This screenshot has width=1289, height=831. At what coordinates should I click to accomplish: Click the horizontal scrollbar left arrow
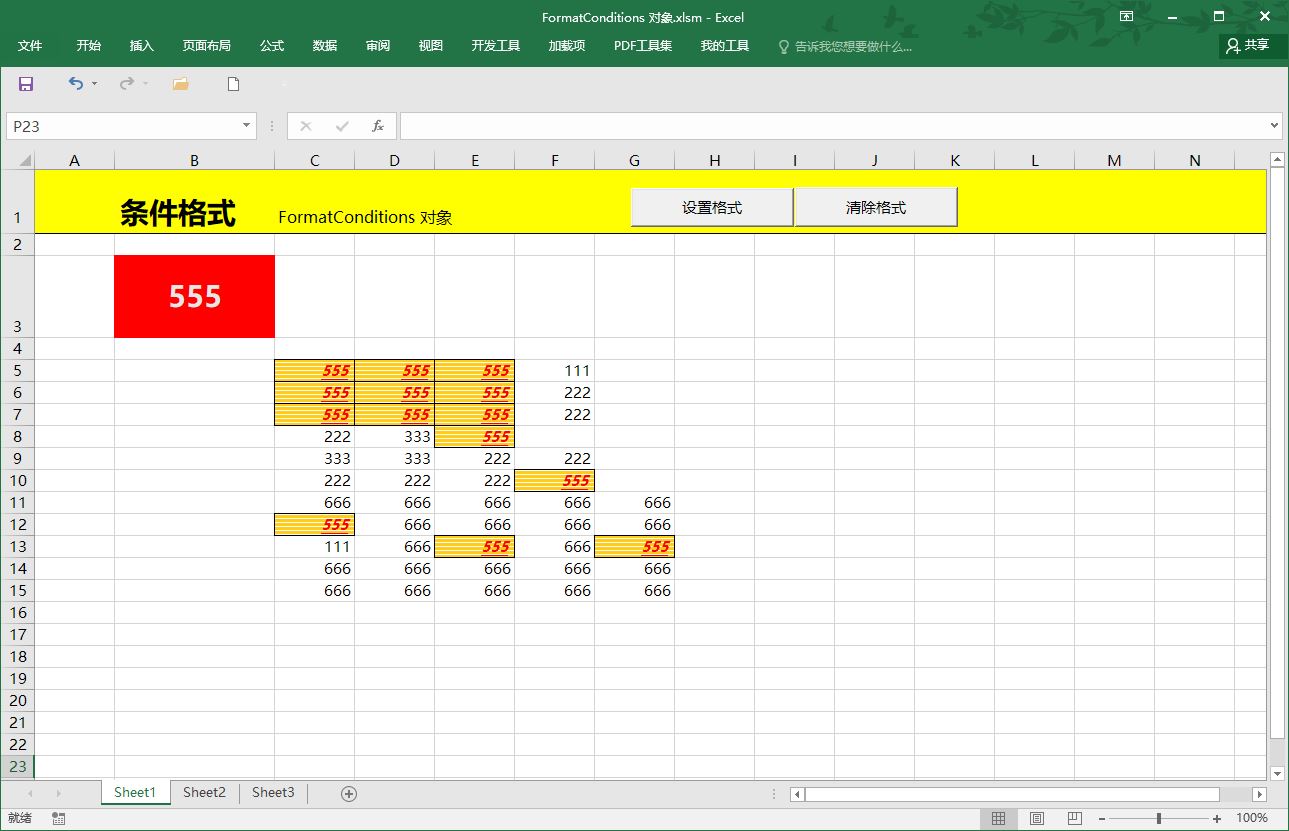[797, 794]
